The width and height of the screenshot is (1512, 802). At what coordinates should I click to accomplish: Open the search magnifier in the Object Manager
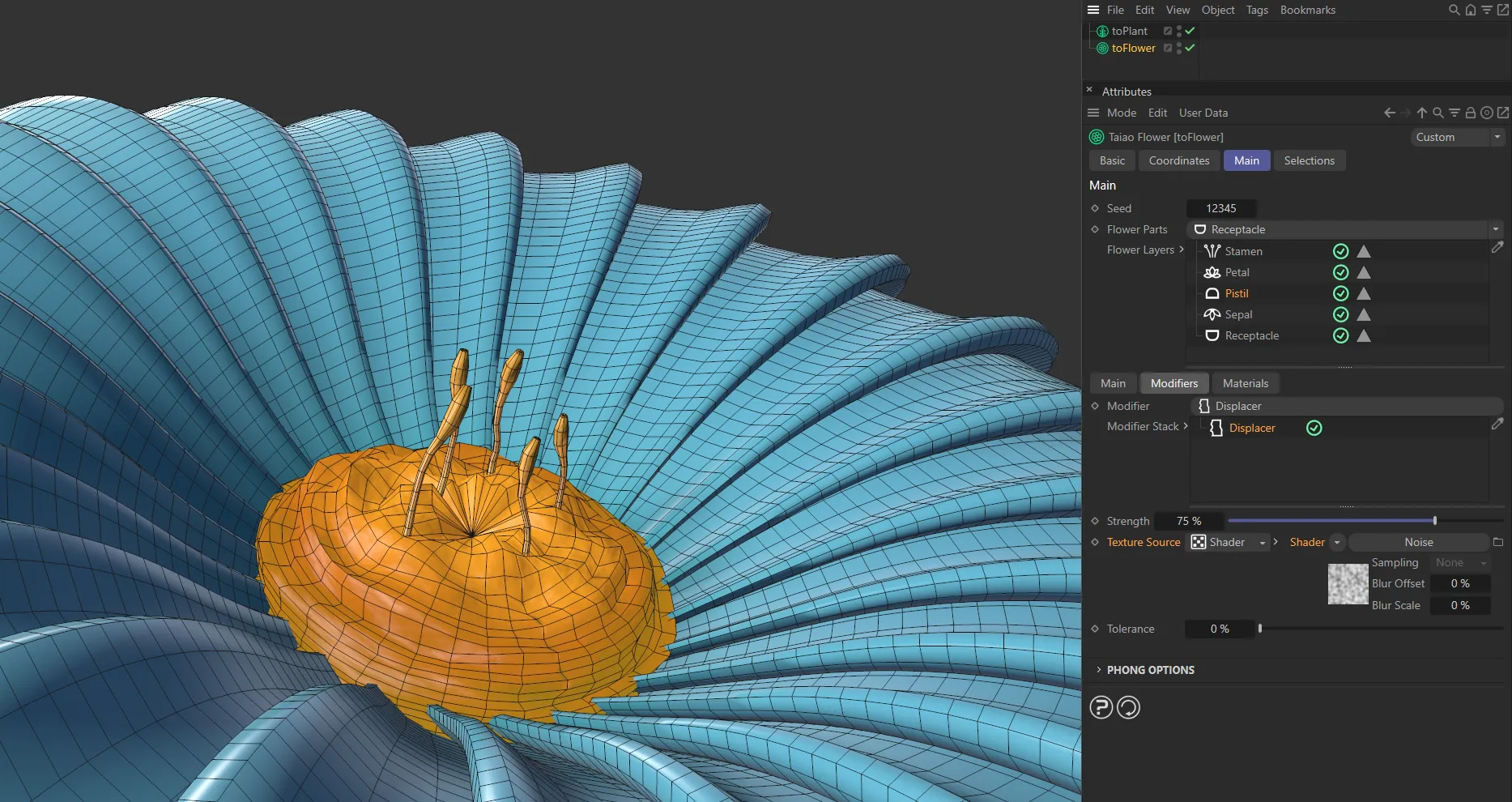1453,10
